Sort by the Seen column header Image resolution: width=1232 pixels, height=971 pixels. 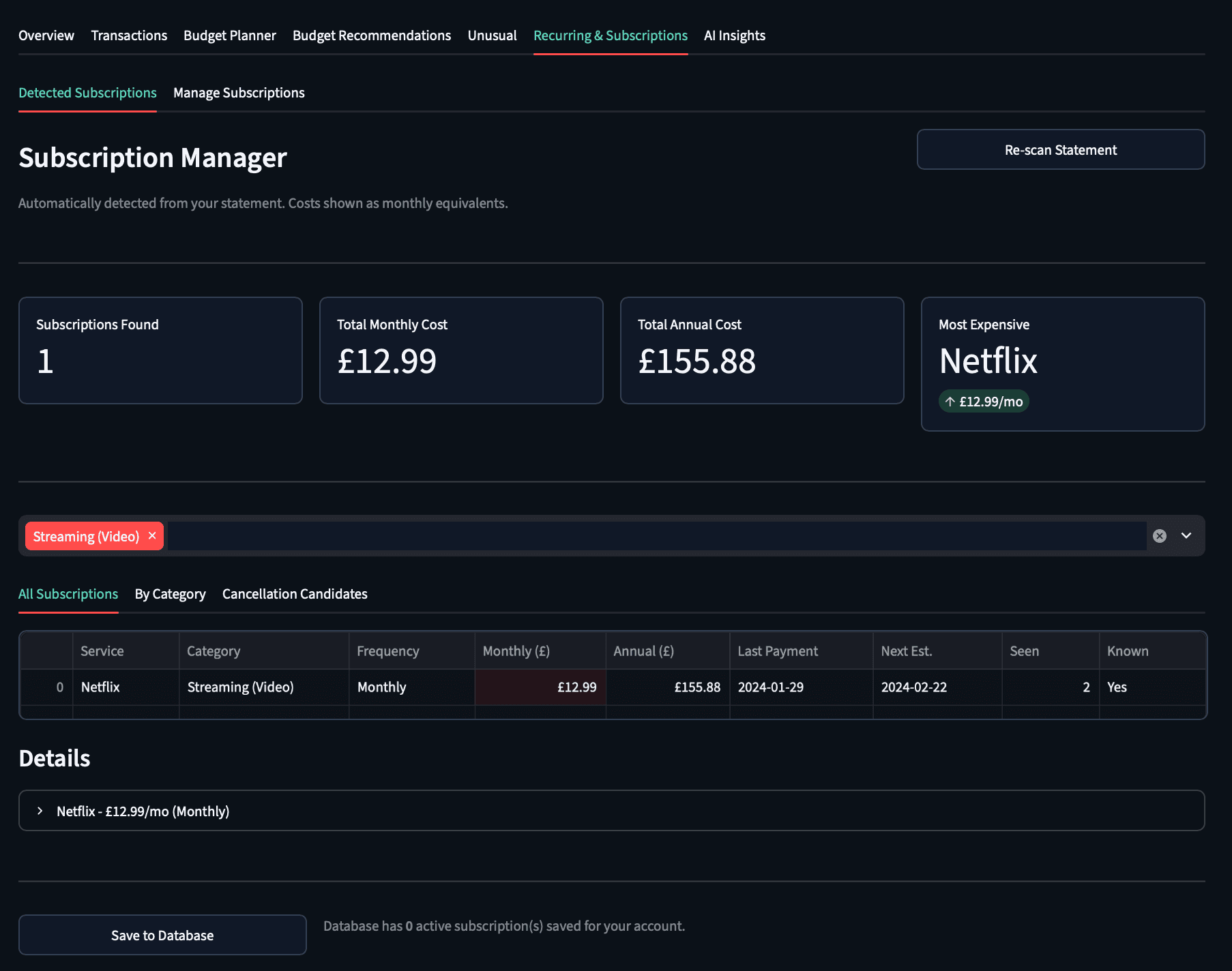[x=1051, y=651]
